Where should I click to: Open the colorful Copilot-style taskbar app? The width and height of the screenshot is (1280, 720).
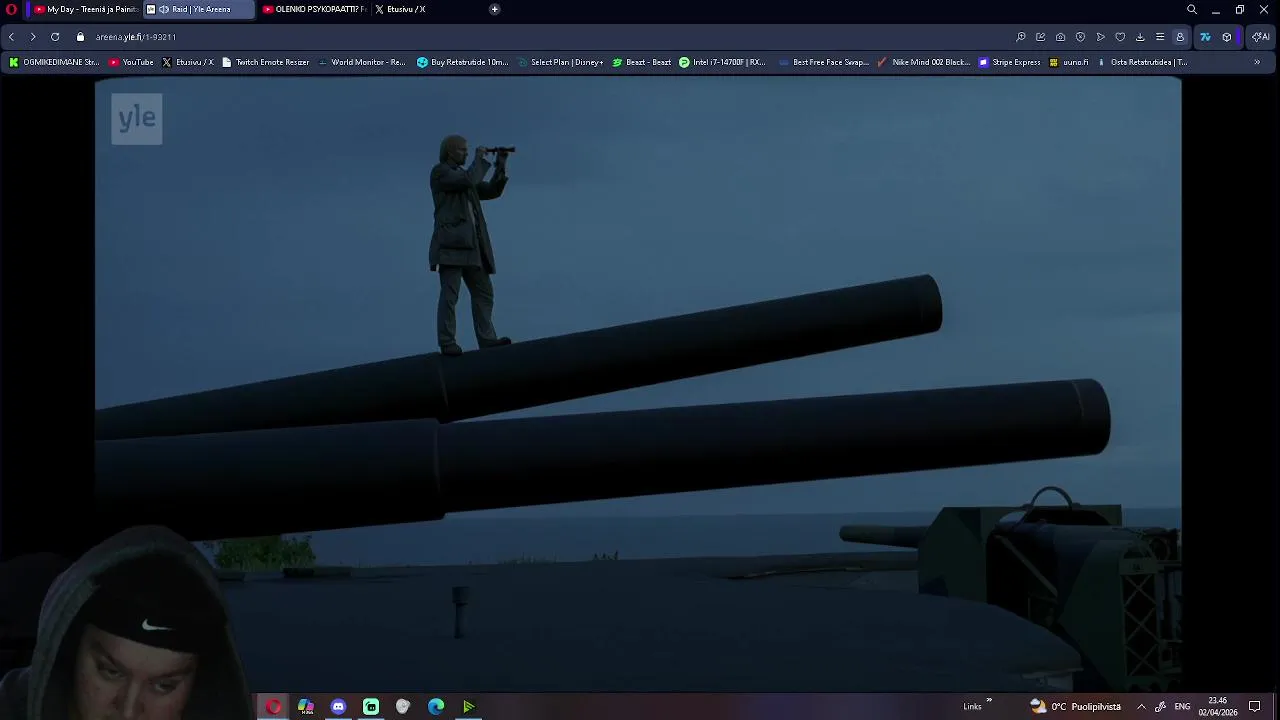306,707
